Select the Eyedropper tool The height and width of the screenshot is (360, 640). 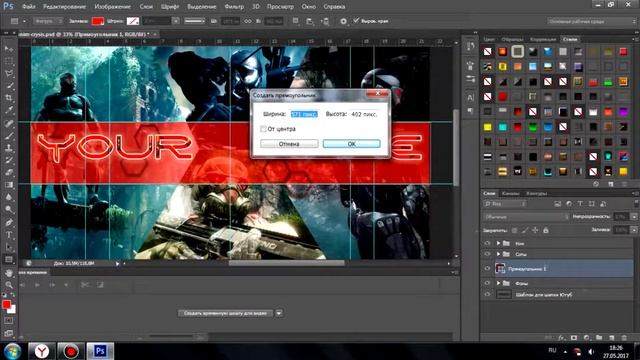pyautogui.click(x=9, y=110)
